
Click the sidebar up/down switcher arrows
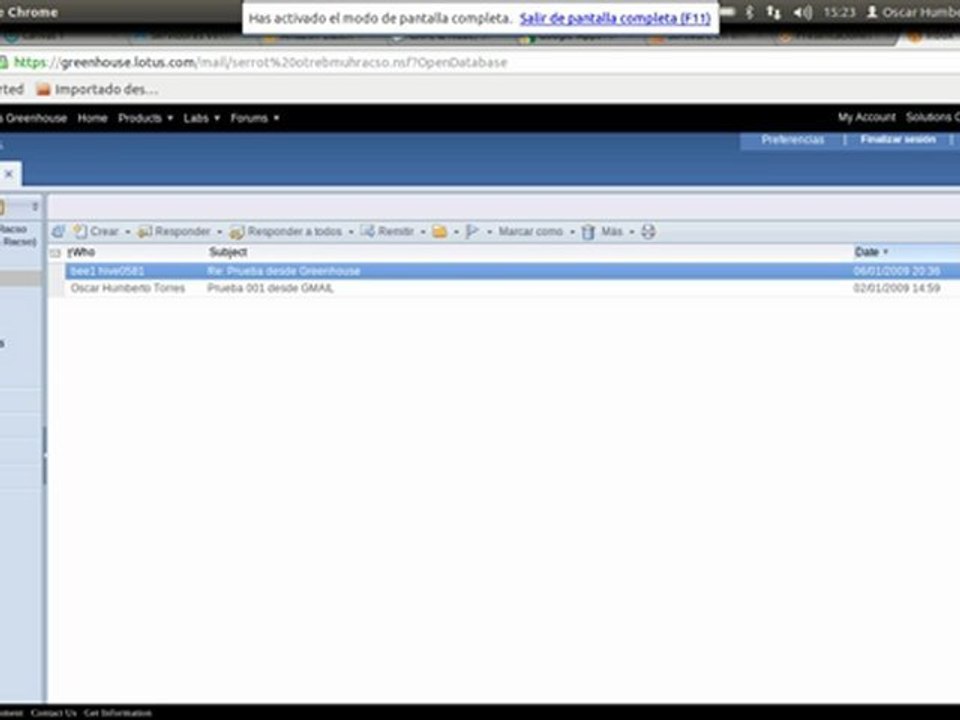click(x=35, y=207)
